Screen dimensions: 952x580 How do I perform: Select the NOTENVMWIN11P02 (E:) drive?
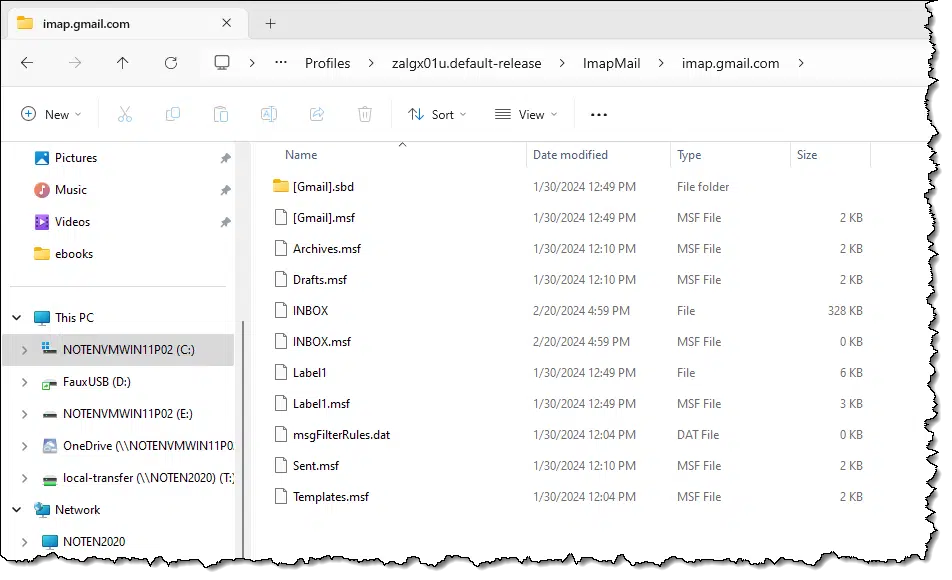128,414
